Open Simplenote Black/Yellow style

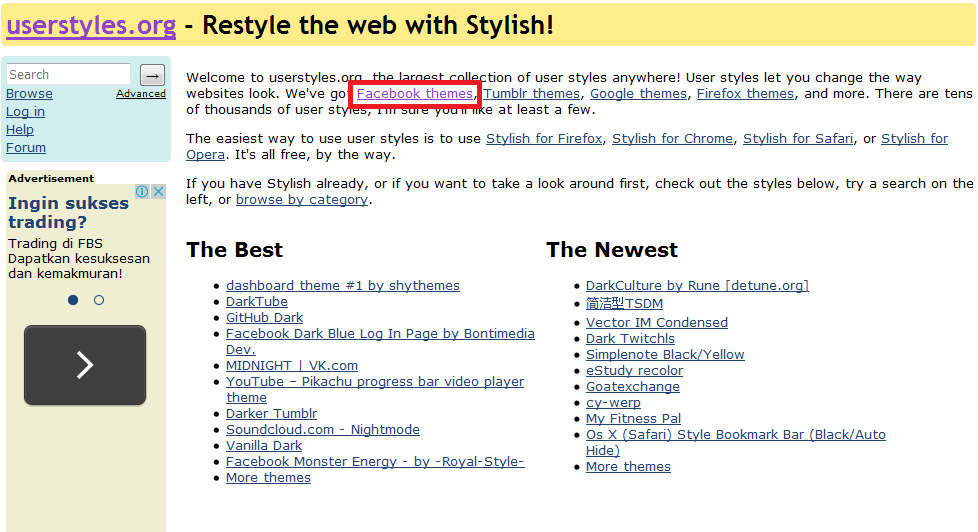click(665, 355)
